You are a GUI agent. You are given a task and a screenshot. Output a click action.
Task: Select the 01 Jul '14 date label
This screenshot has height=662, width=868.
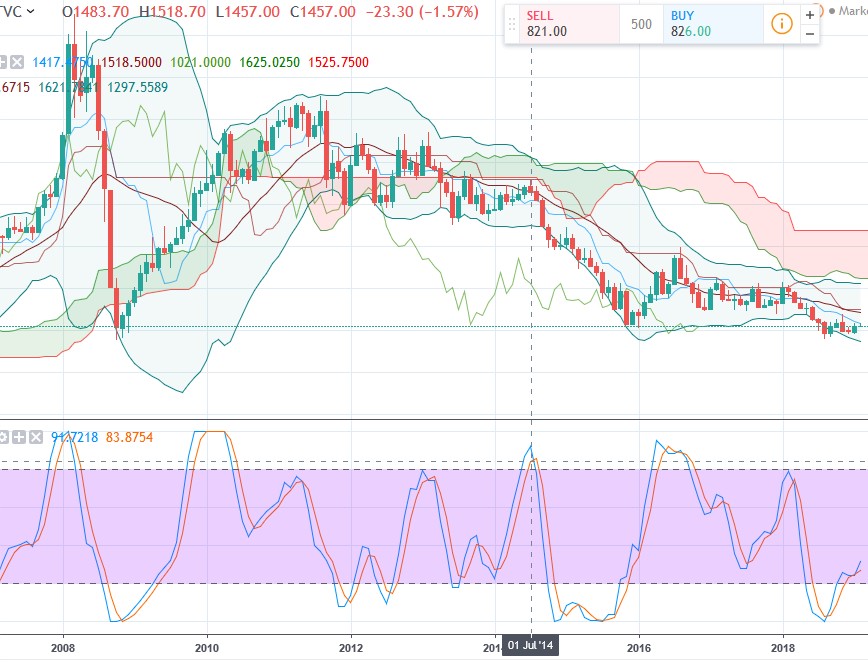click(530, 645)
